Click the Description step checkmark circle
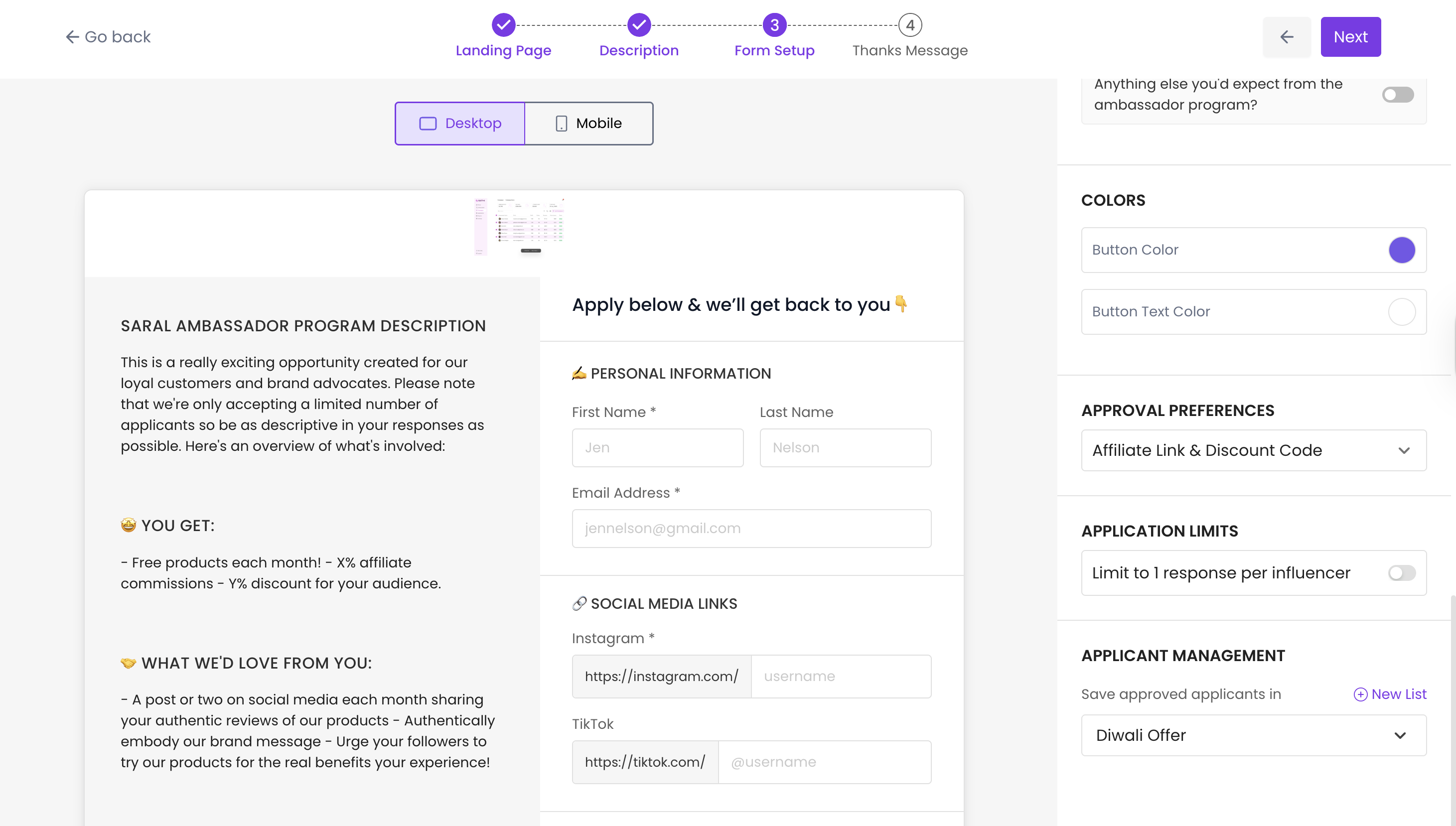This screenshot has height=826, width=1456. [x=638, y=25]
